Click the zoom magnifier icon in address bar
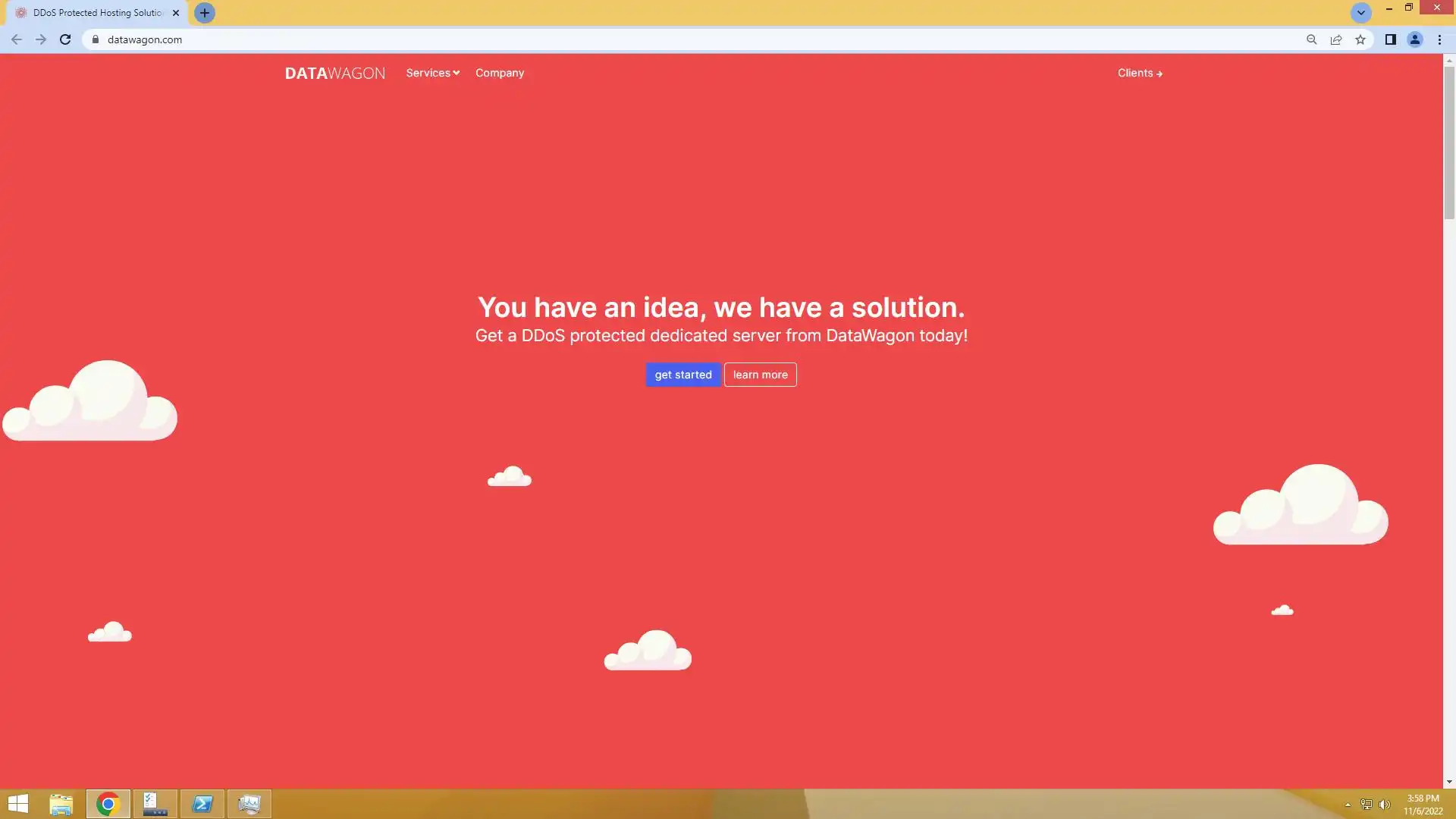This screenshot has height=819, width=1456. point(1311,39)
